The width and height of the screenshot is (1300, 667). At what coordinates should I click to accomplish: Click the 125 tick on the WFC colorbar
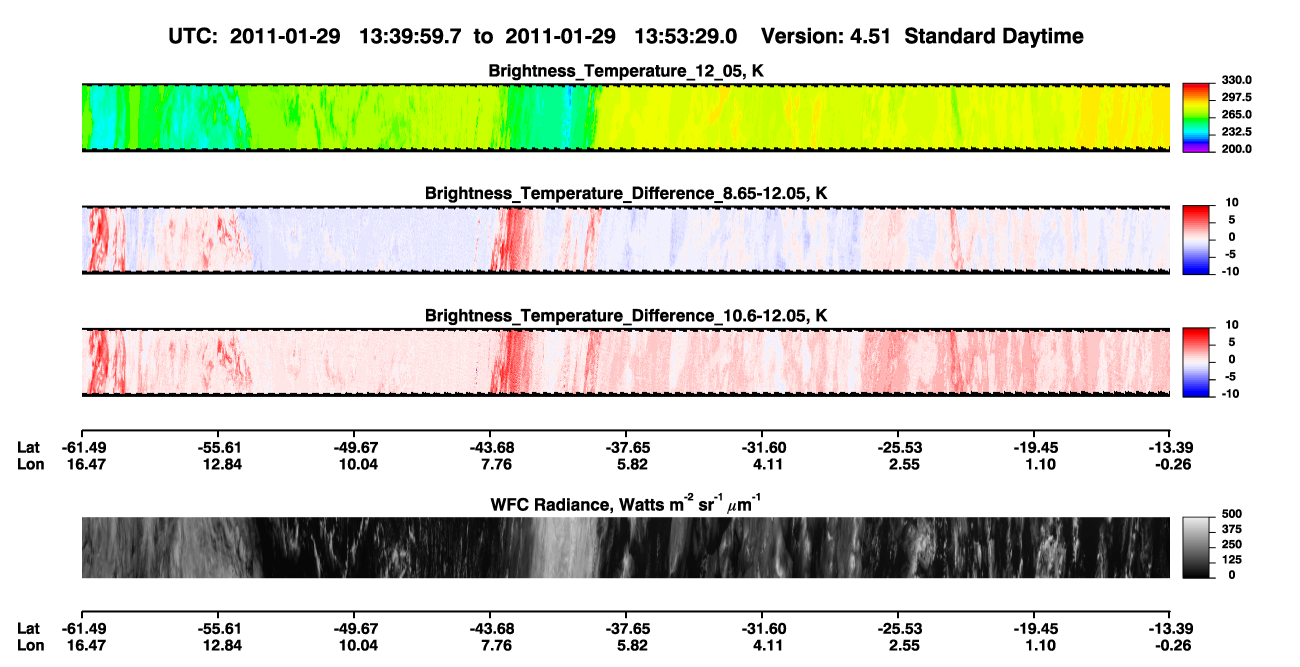pos(1231,559)
